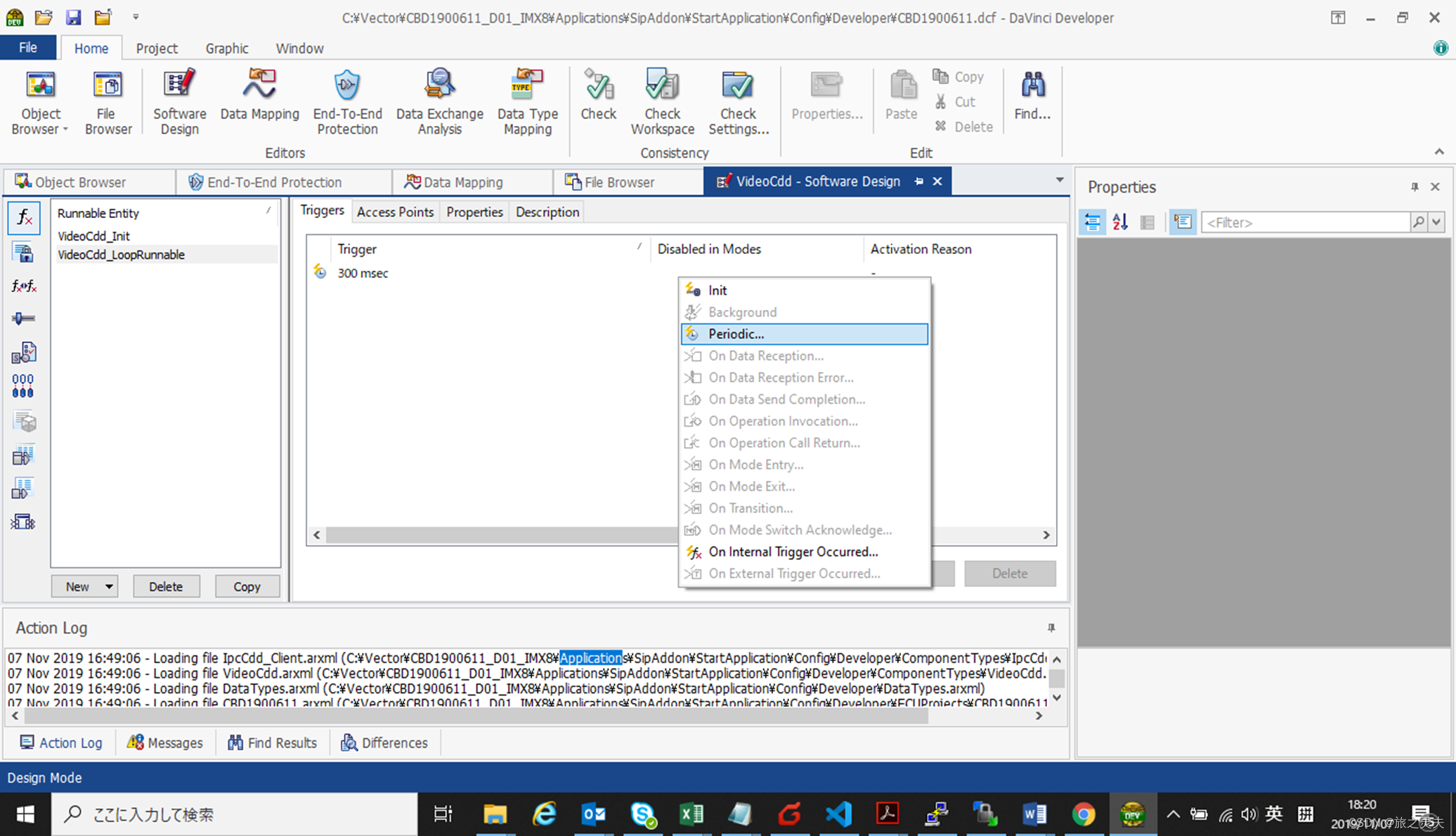
Task: Select the runnable entities sidebar icon
Action: click(x=23, y=218)
